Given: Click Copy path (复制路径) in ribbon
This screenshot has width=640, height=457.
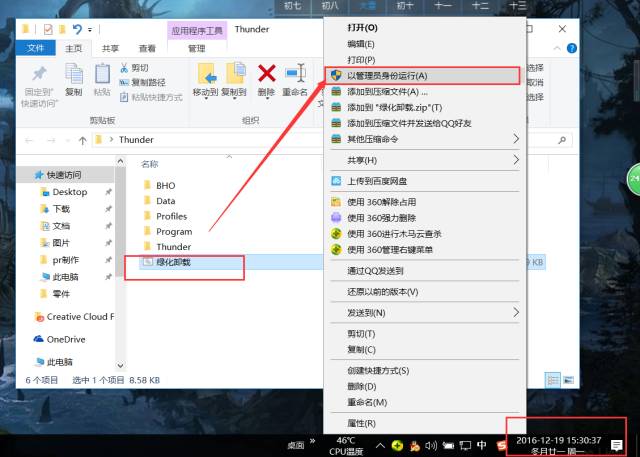Looking at the screenshot, I should click(142, 82).
